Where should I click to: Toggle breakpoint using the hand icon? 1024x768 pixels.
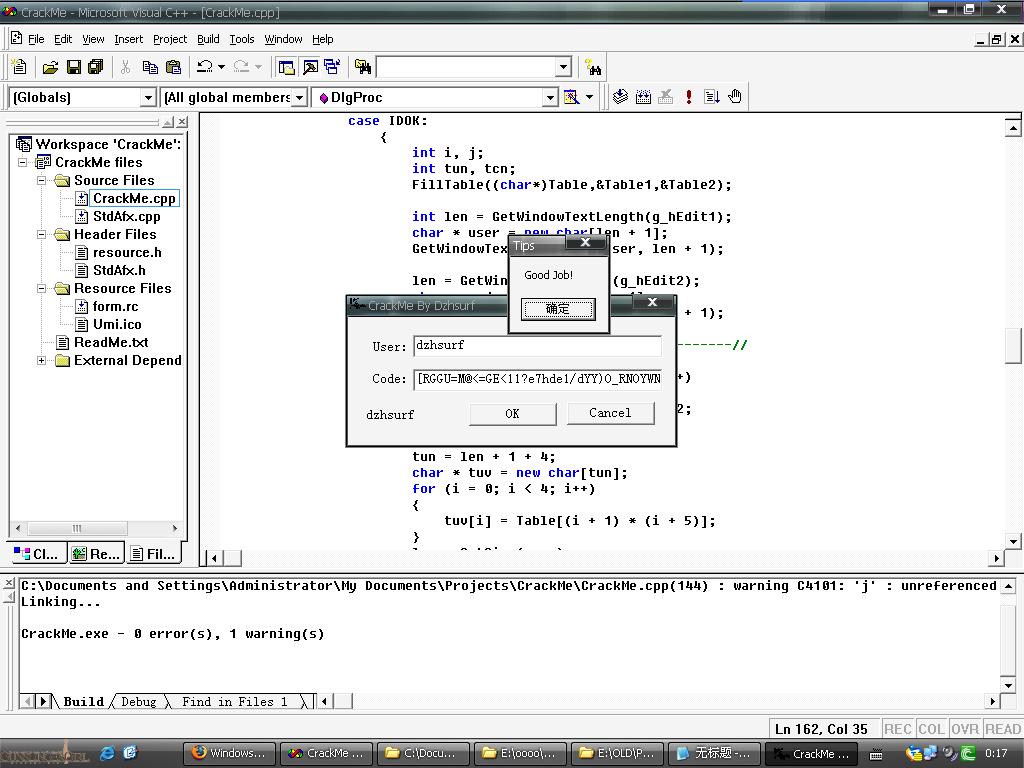(735, 97)
